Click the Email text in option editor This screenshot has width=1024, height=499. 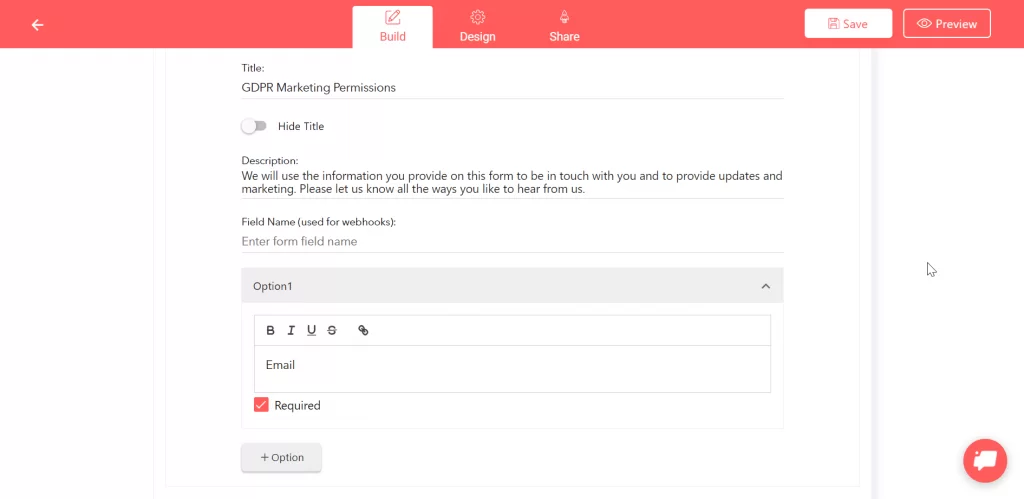click(281, 366)
